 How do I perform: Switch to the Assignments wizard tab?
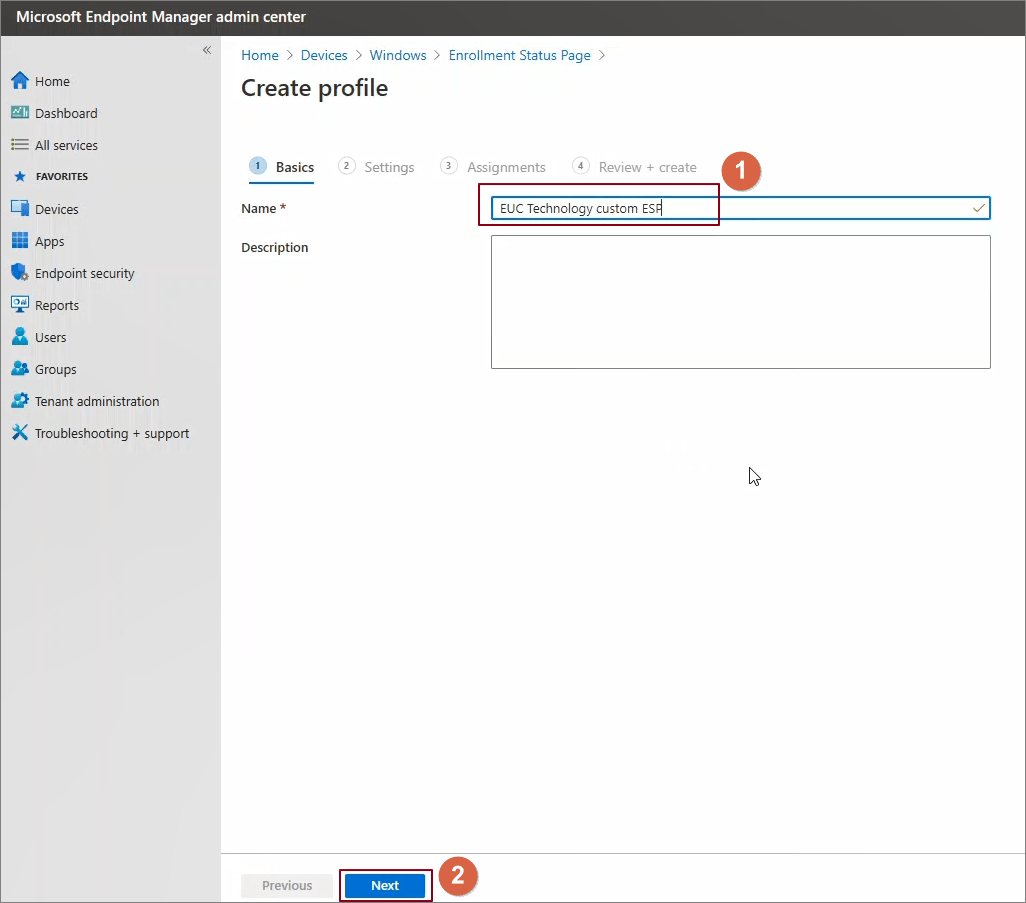[x=493, y=168]
